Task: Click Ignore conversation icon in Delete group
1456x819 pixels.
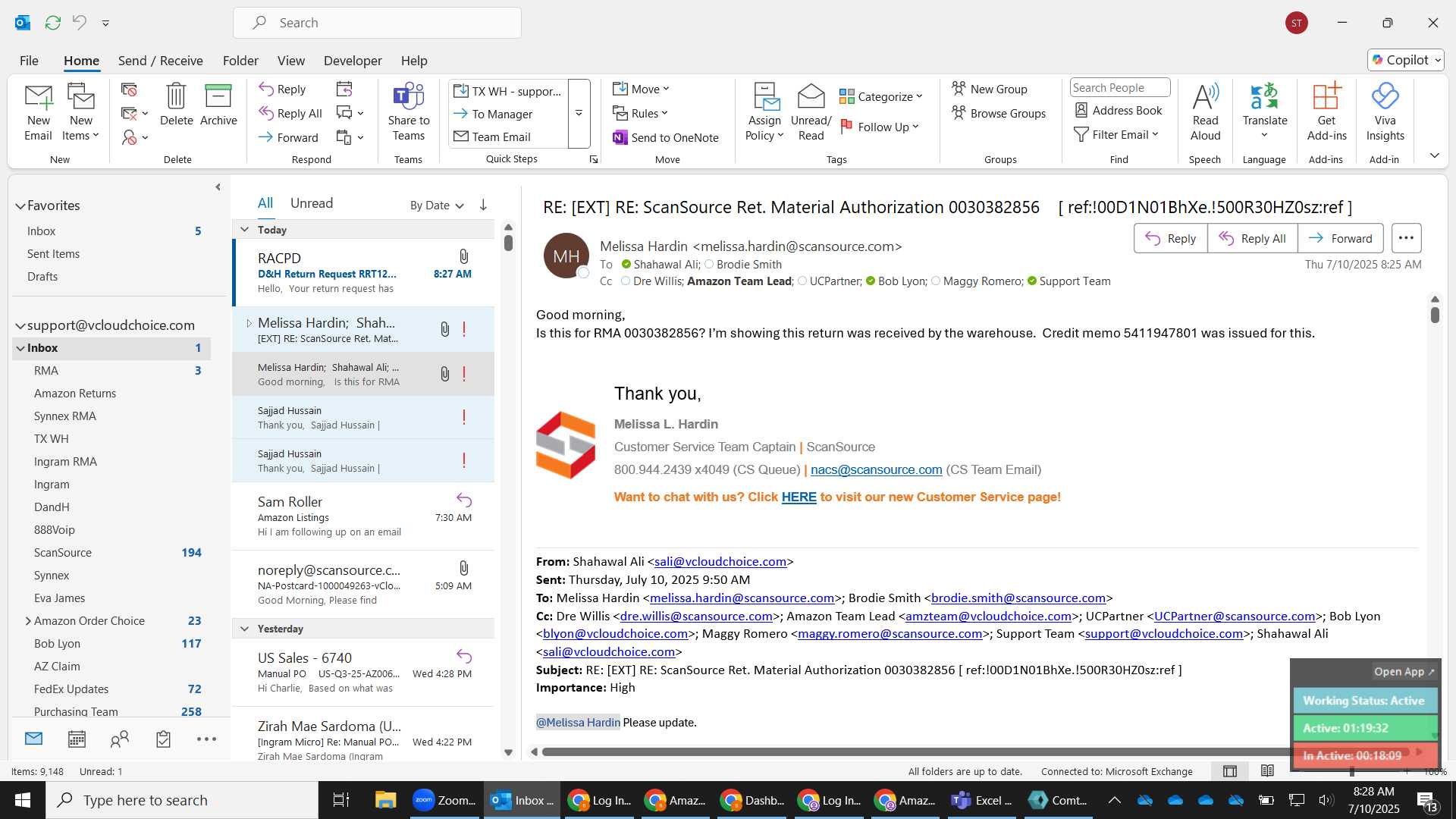Action: [x=129, y=89]
